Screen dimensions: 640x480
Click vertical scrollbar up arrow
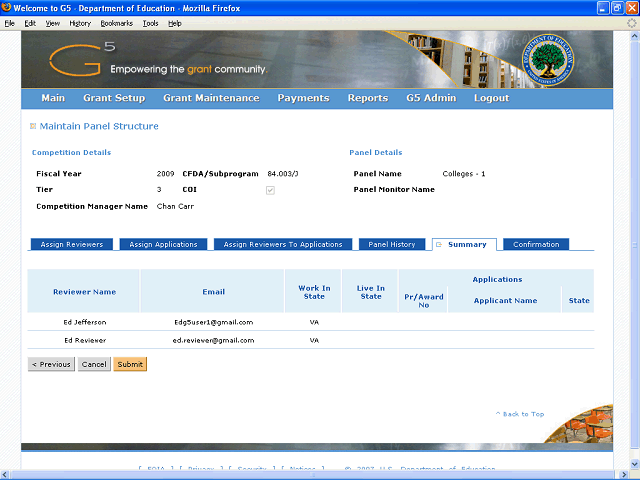[x=635, y=36]
